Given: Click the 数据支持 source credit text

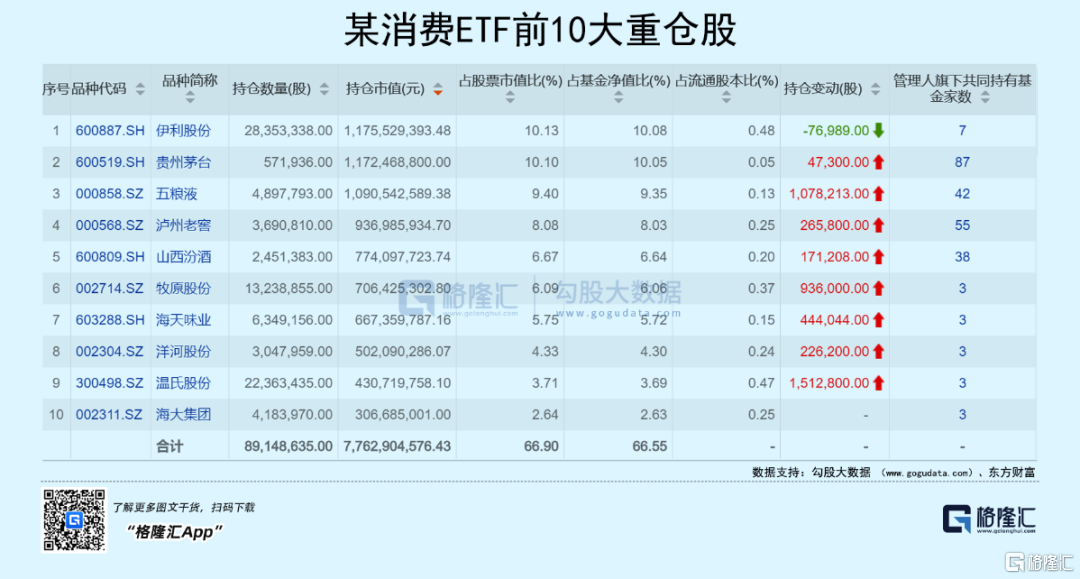Looking at the screenshot, I should point(893,473).
